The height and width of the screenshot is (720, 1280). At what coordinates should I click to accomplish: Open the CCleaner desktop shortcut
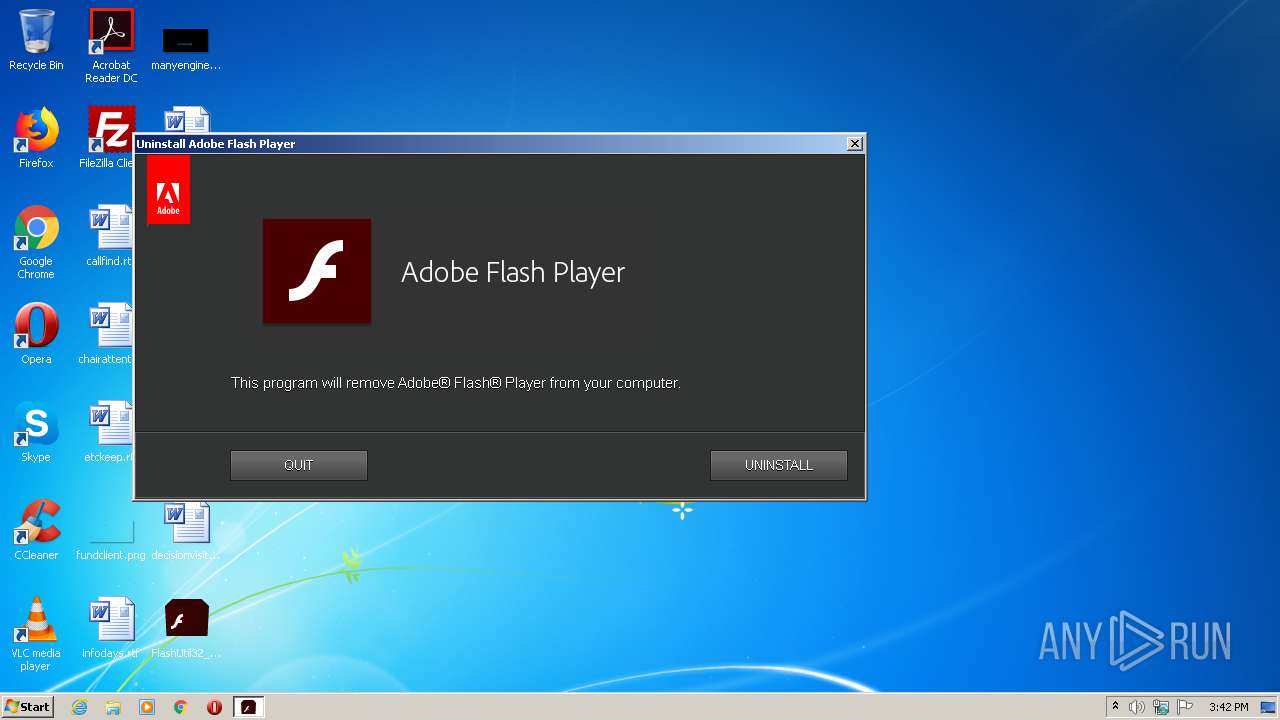pos(36,530)
